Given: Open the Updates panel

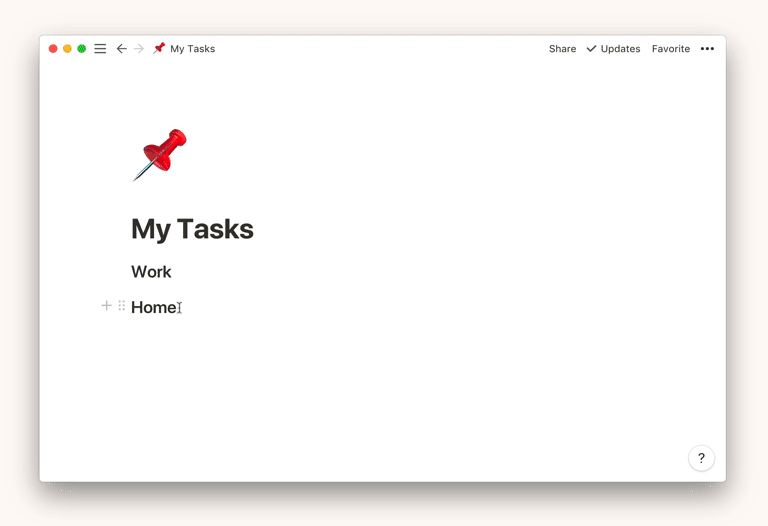Looking at the screenshot, I should [613, 49].
